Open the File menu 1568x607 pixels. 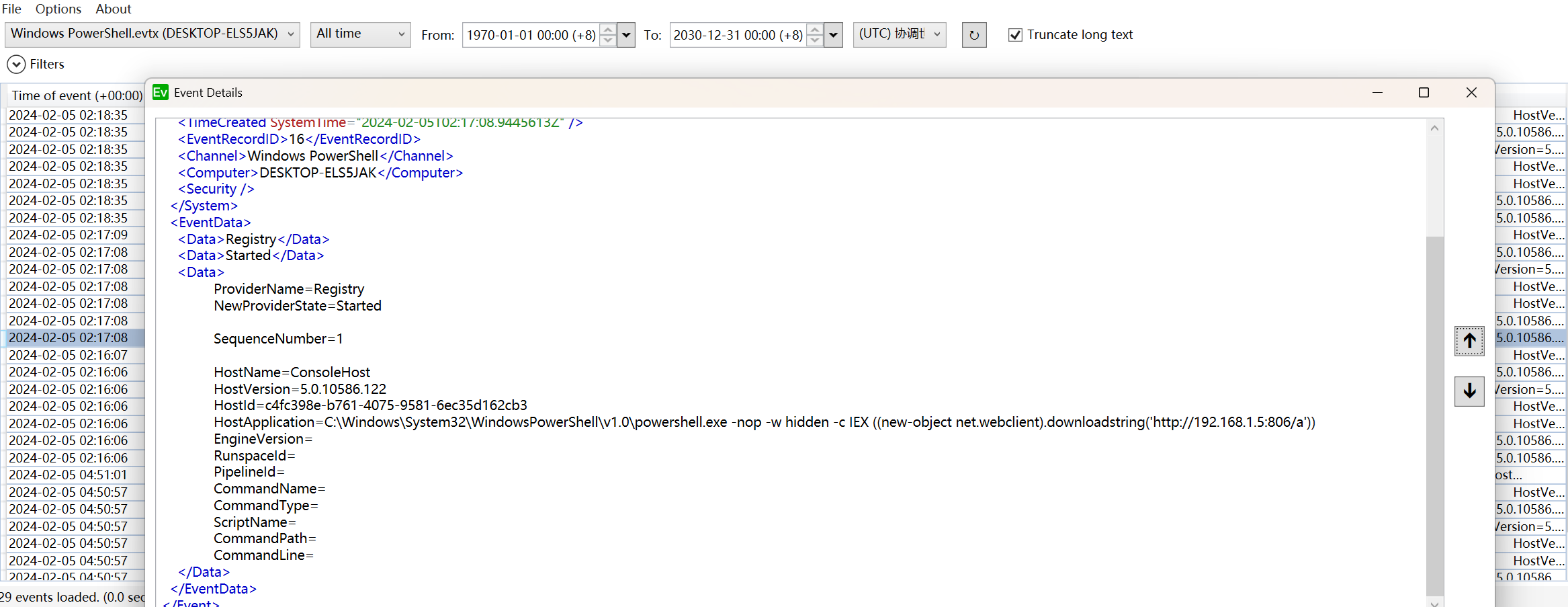[11, 9]
